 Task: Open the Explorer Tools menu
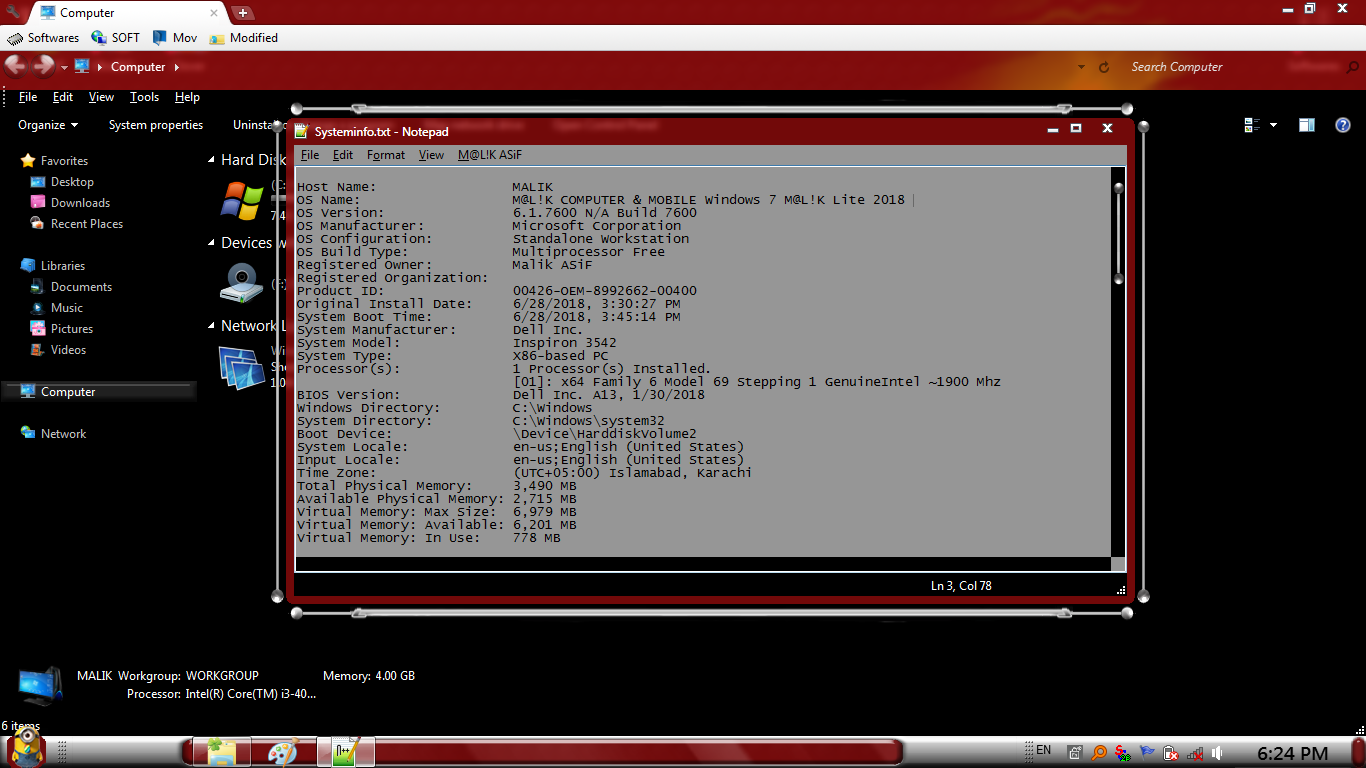pos(144,97)
